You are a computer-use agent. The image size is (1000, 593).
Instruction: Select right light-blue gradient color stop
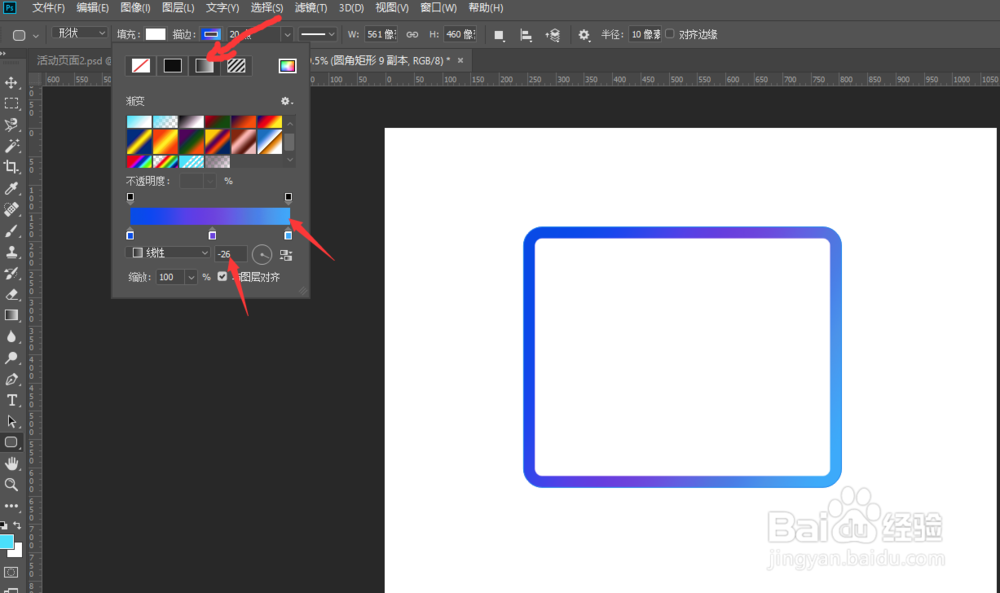pyautogui.click(x=288, y=235)
